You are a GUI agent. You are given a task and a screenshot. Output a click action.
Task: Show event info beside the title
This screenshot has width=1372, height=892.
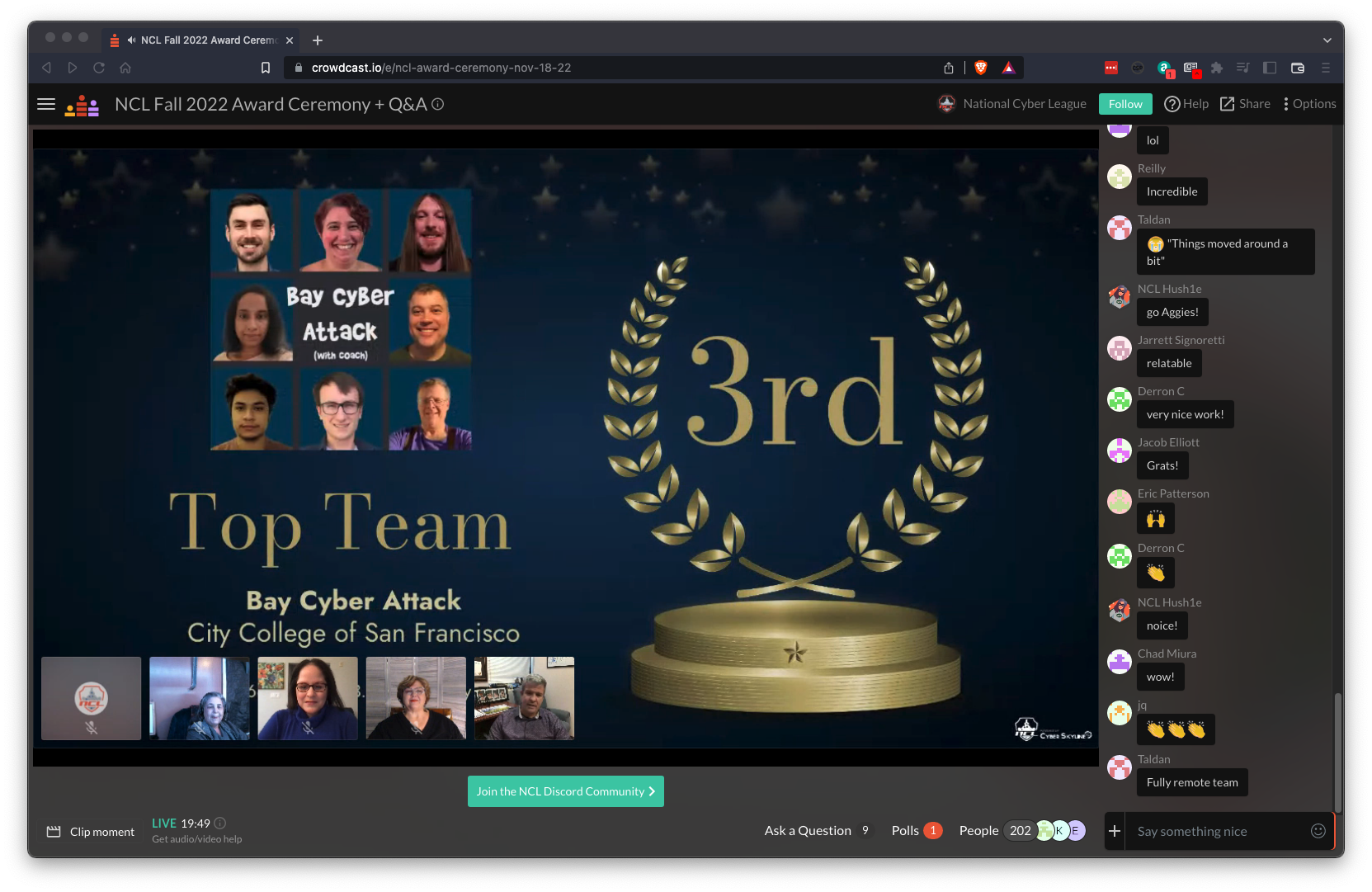coord(438,104)
